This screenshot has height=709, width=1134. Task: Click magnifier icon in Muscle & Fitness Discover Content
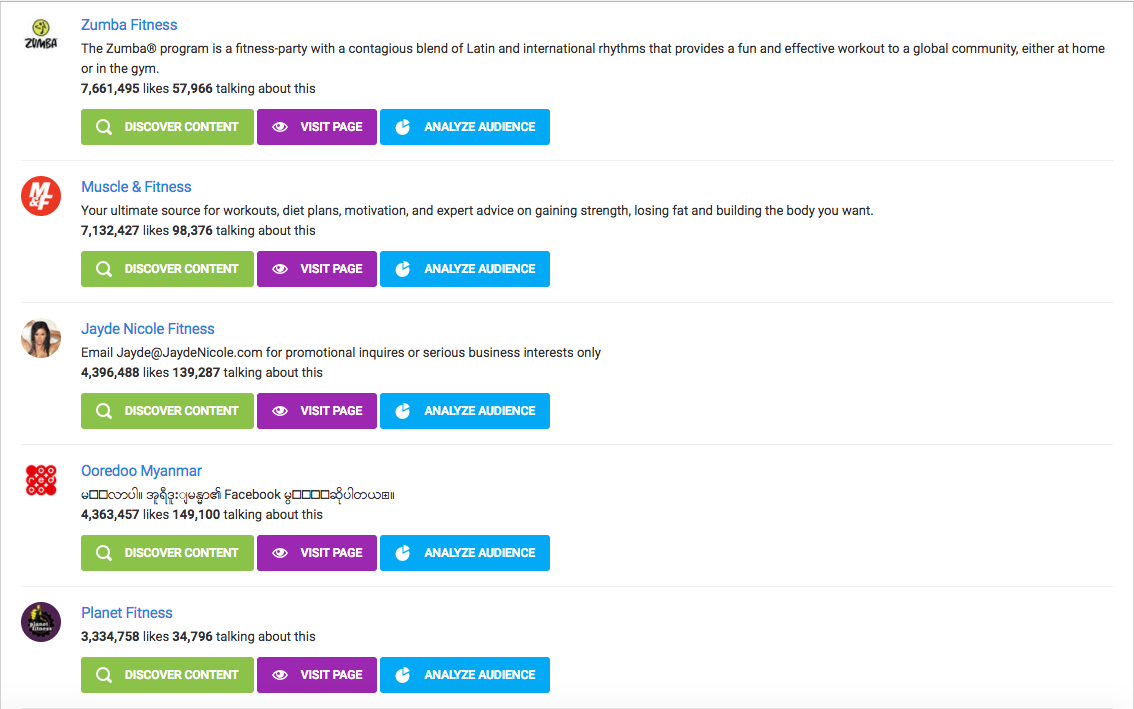(x=104, y=268)
